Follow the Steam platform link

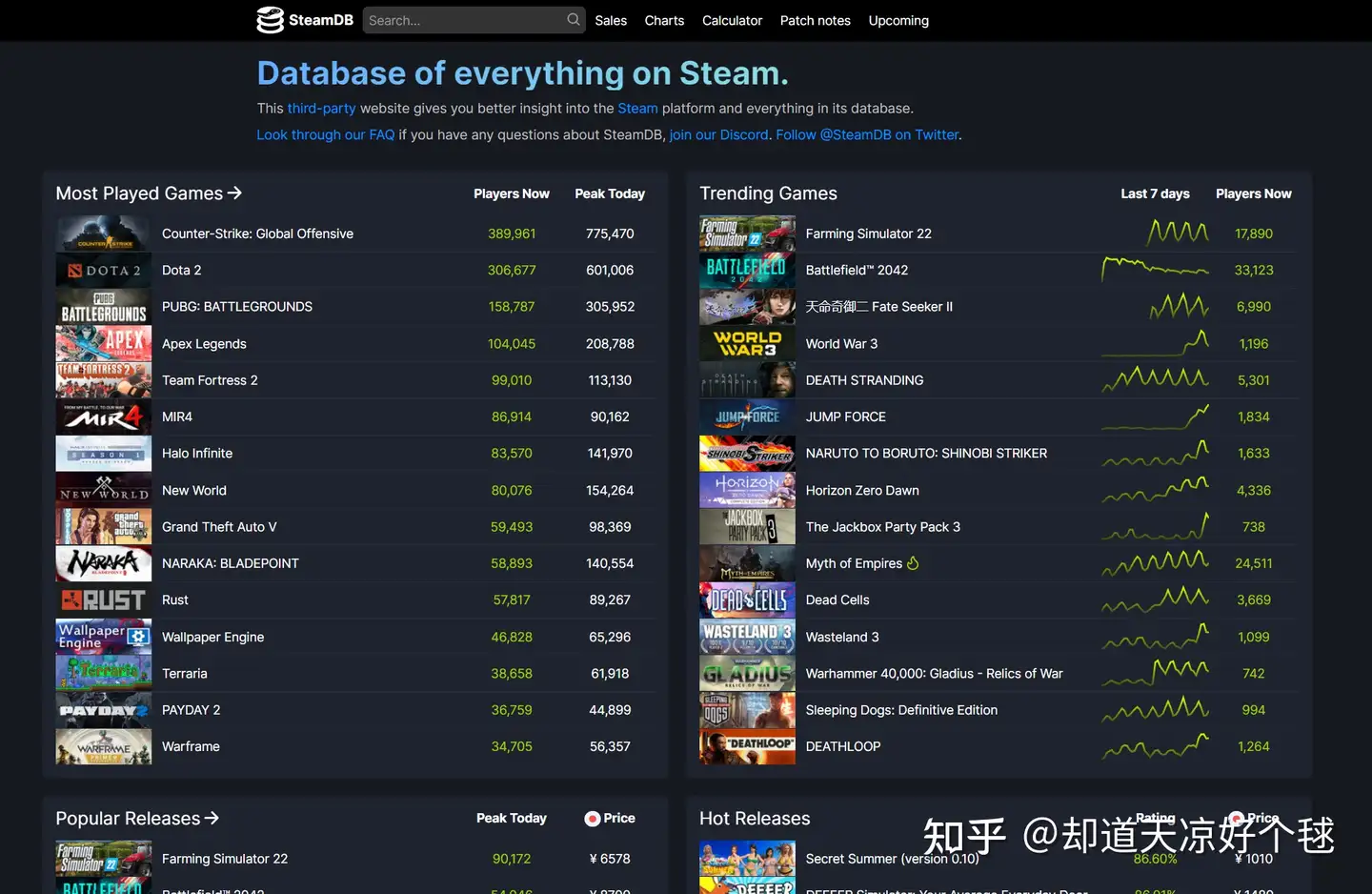[x=637, y=109]
